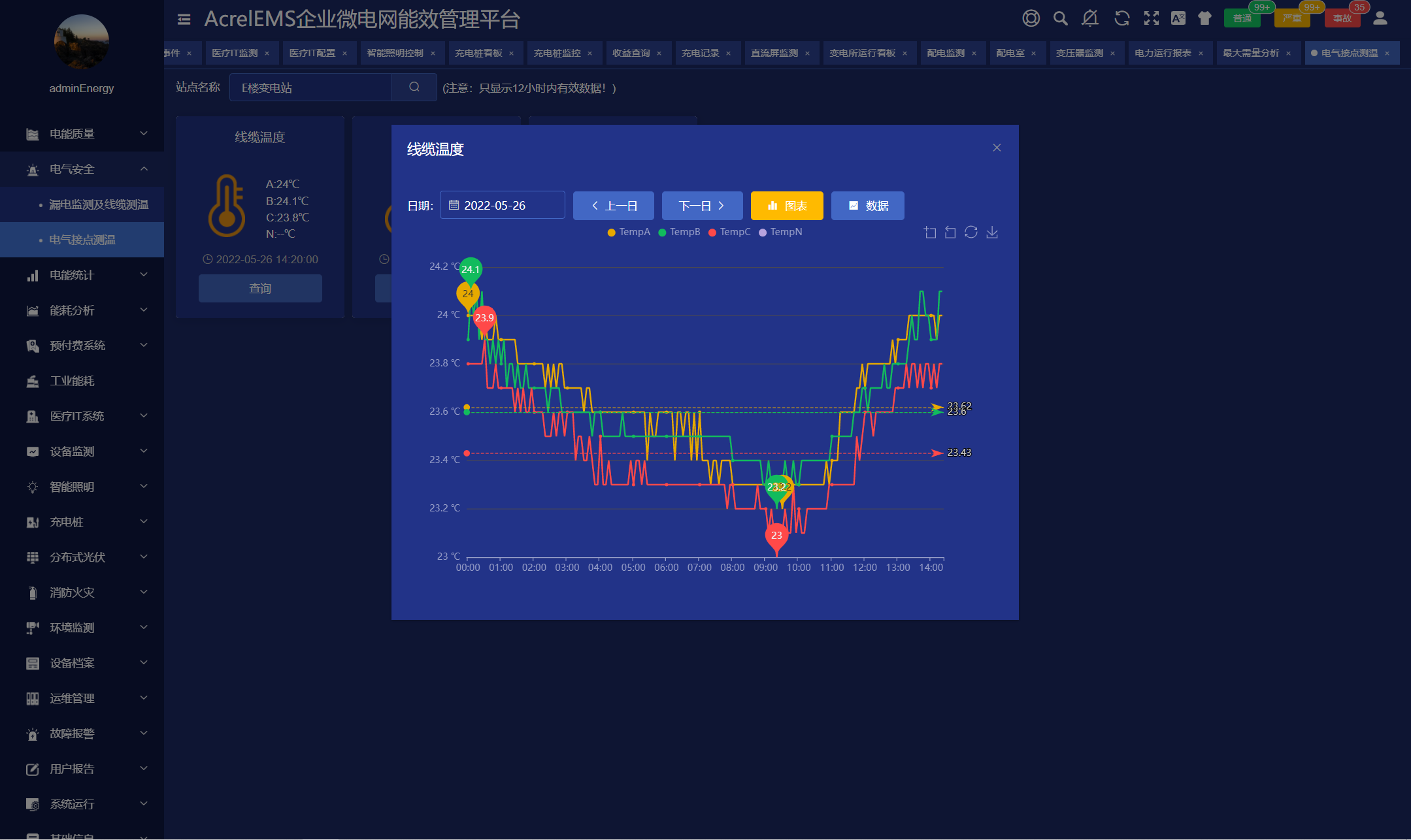Click the chart download/save image icon
Viewport: 1411px width, 840px height.
[x=992, y=233]
